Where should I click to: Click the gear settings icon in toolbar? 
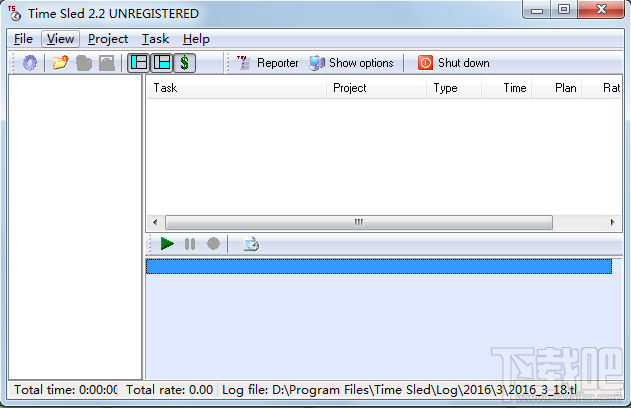tap(30, 63)
